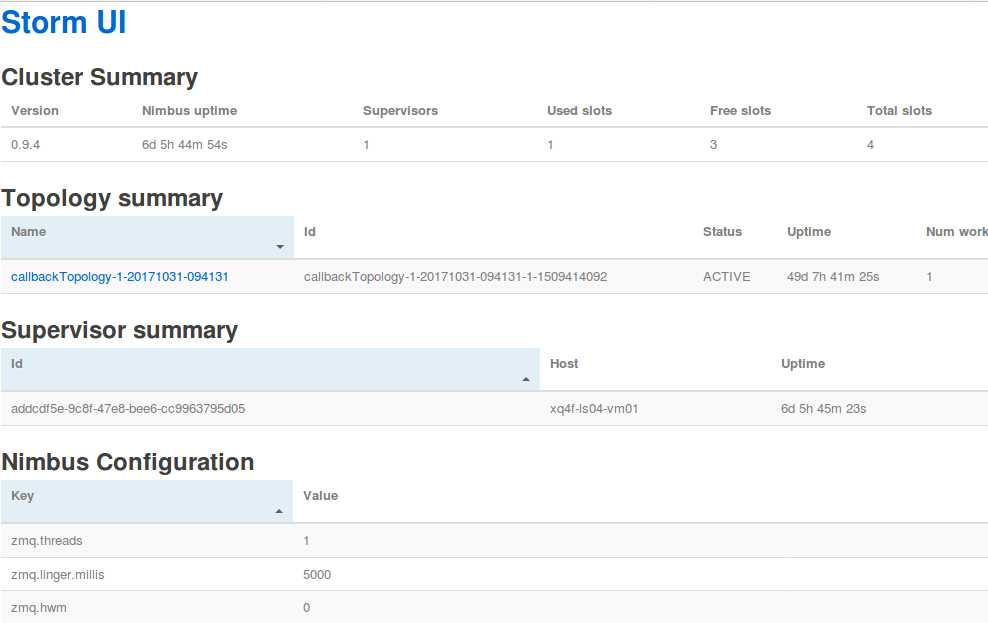
Task: Select topology id callbackTopology-1-20171031-094131-1-1509414092
Action: (456, 277)
